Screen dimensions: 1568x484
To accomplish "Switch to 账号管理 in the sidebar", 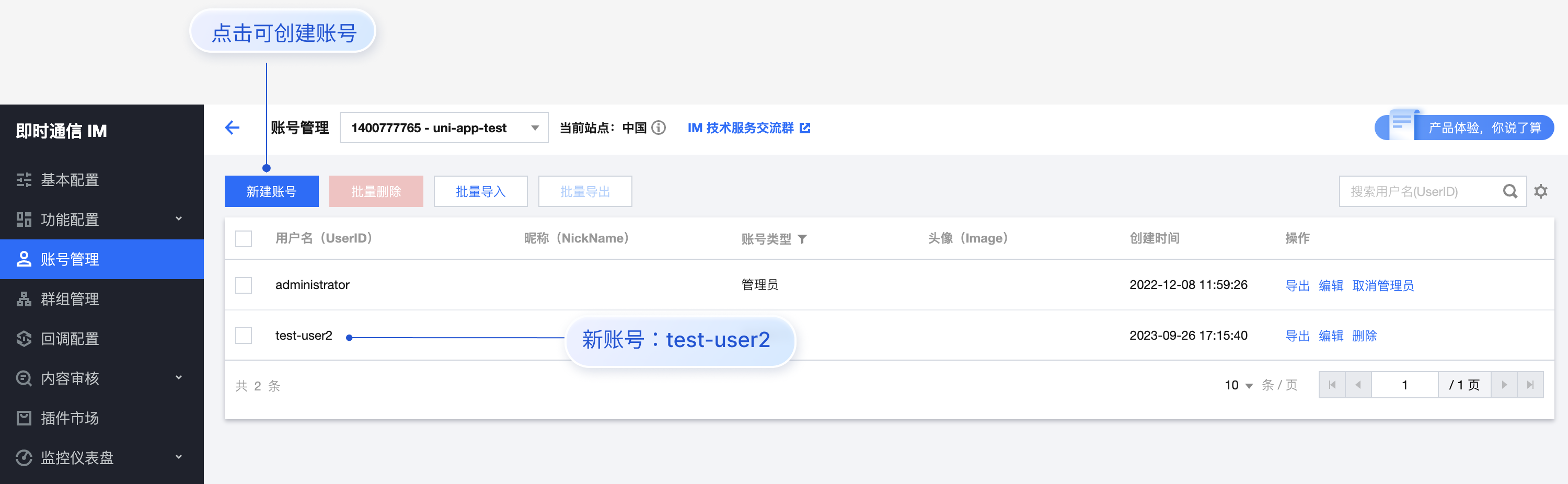I will (70, 259).
